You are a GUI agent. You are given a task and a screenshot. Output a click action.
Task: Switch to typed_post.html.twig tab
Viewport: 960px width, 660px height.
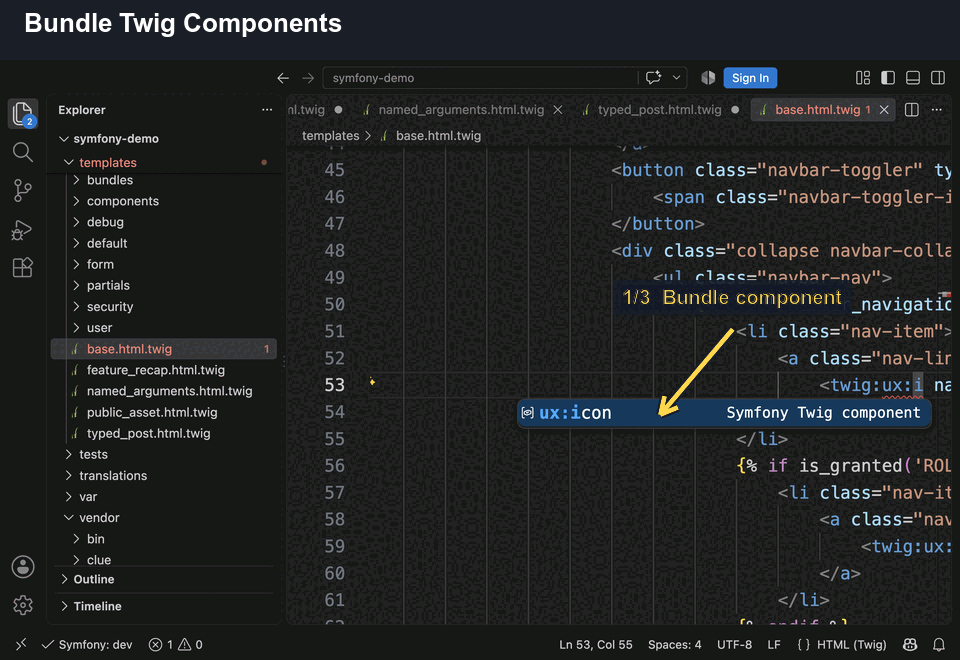659,110
